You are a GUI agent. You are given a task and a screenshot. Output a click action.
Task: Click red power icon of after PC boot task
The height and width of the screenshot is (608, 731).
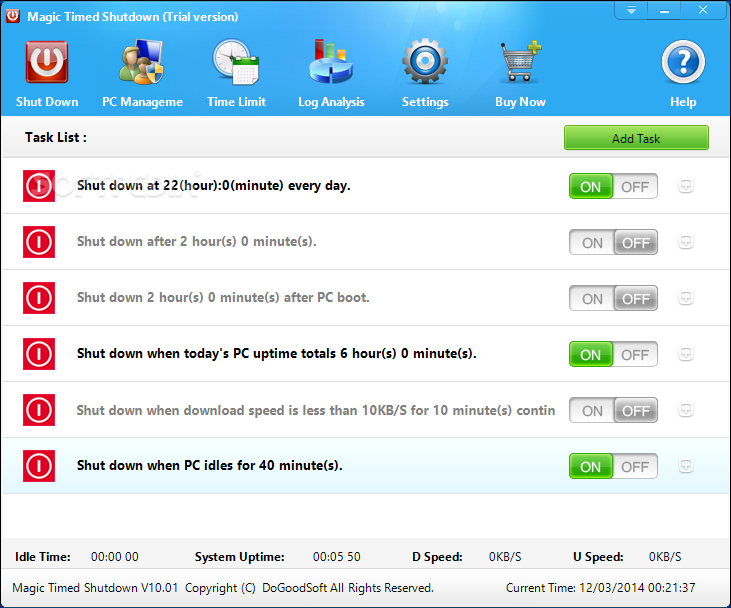tap(39, 298)
